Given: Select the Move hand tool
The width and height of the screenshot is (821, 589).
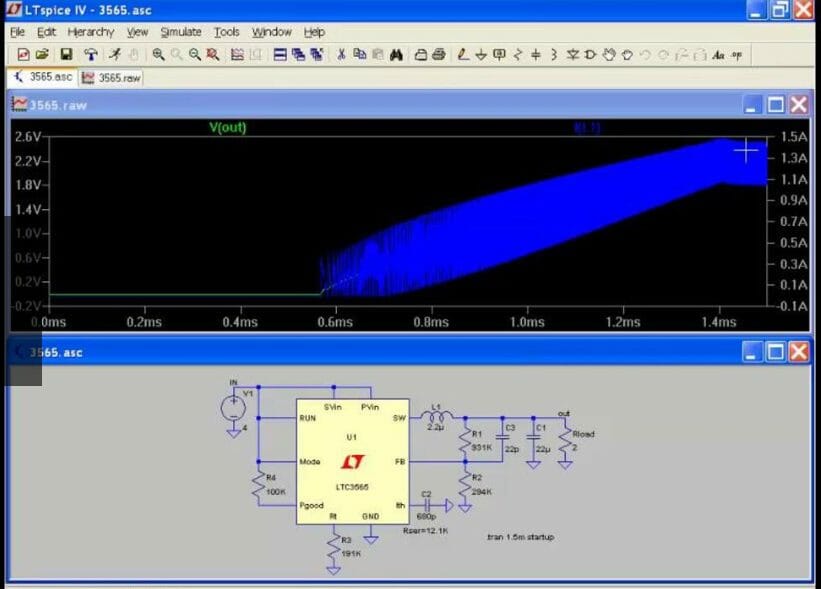Looking at the screenshot, I should 609,55.
